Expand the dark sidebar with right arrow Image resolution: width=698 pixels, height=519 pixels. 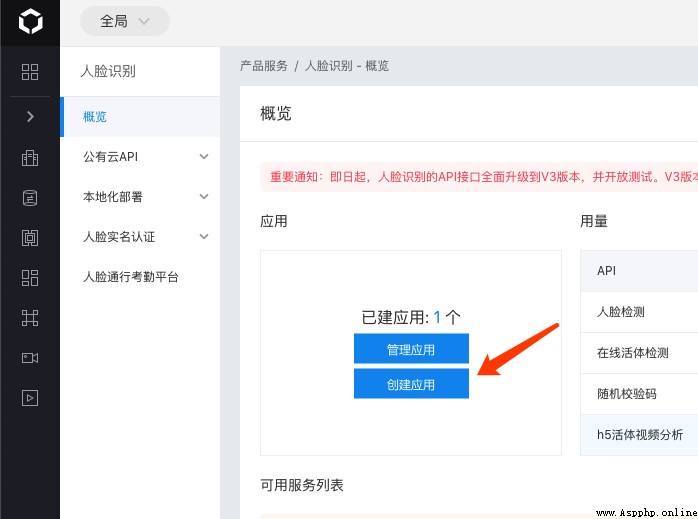30,117
